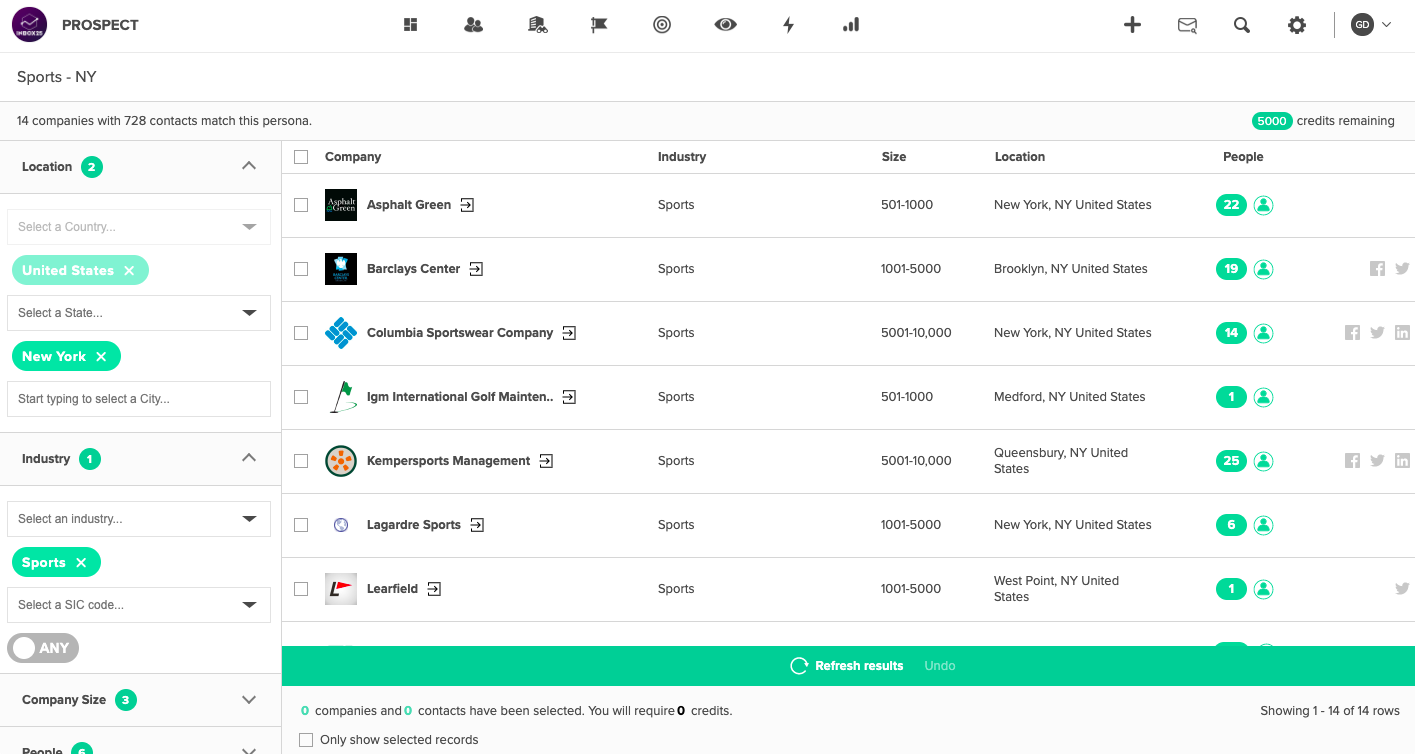The height and width of the screenshot is (754, 1415).
Task: Open the eye visitors icon
Action: (726, 25)
